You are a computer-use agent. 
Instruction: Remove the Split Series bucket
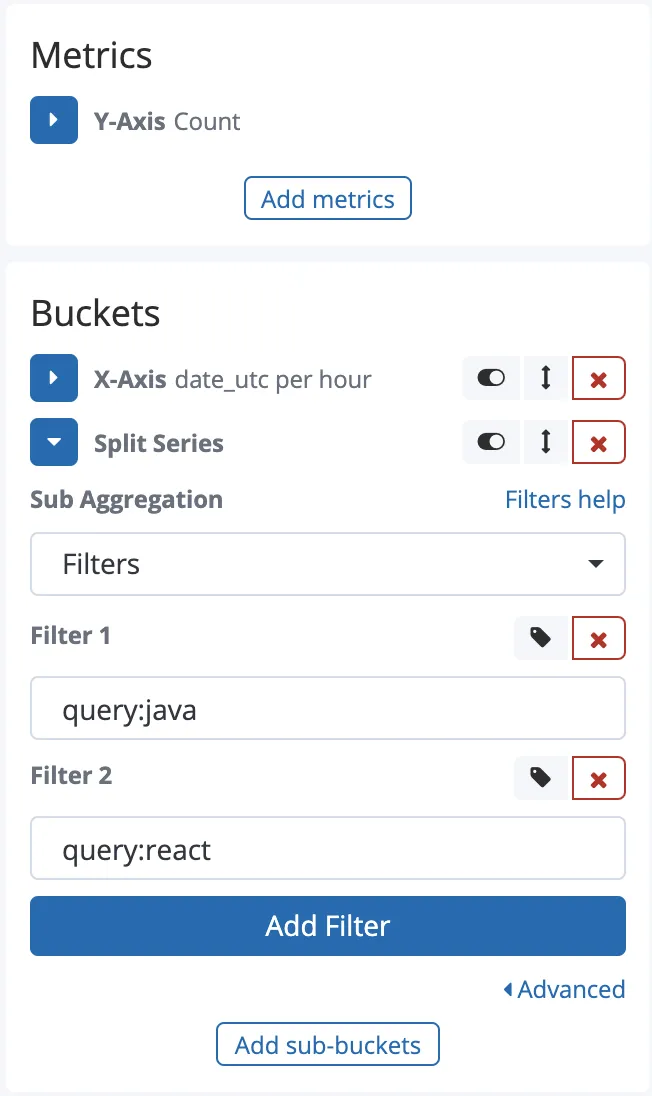click(598, 443)
